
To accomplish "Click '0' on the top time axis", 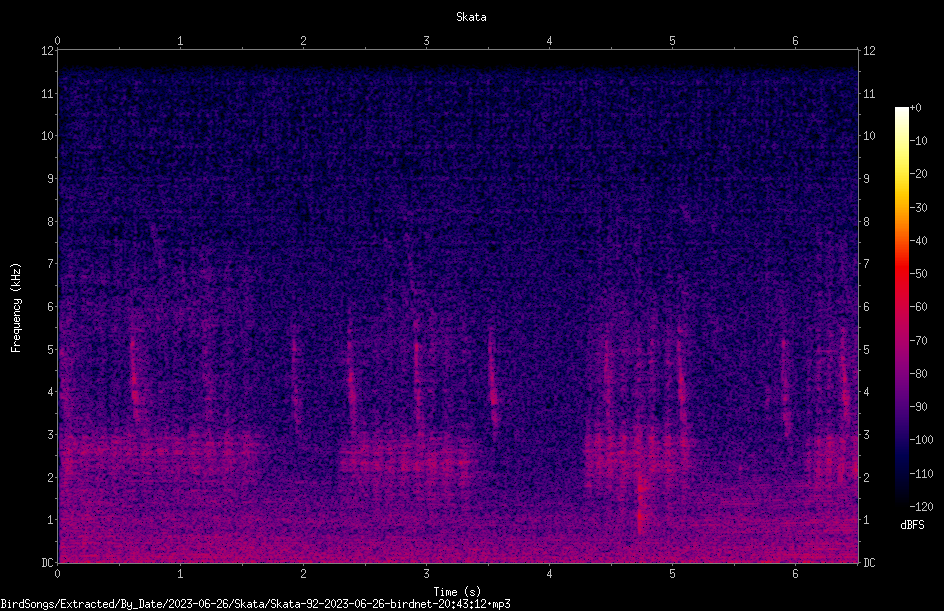I will point(57,41).
